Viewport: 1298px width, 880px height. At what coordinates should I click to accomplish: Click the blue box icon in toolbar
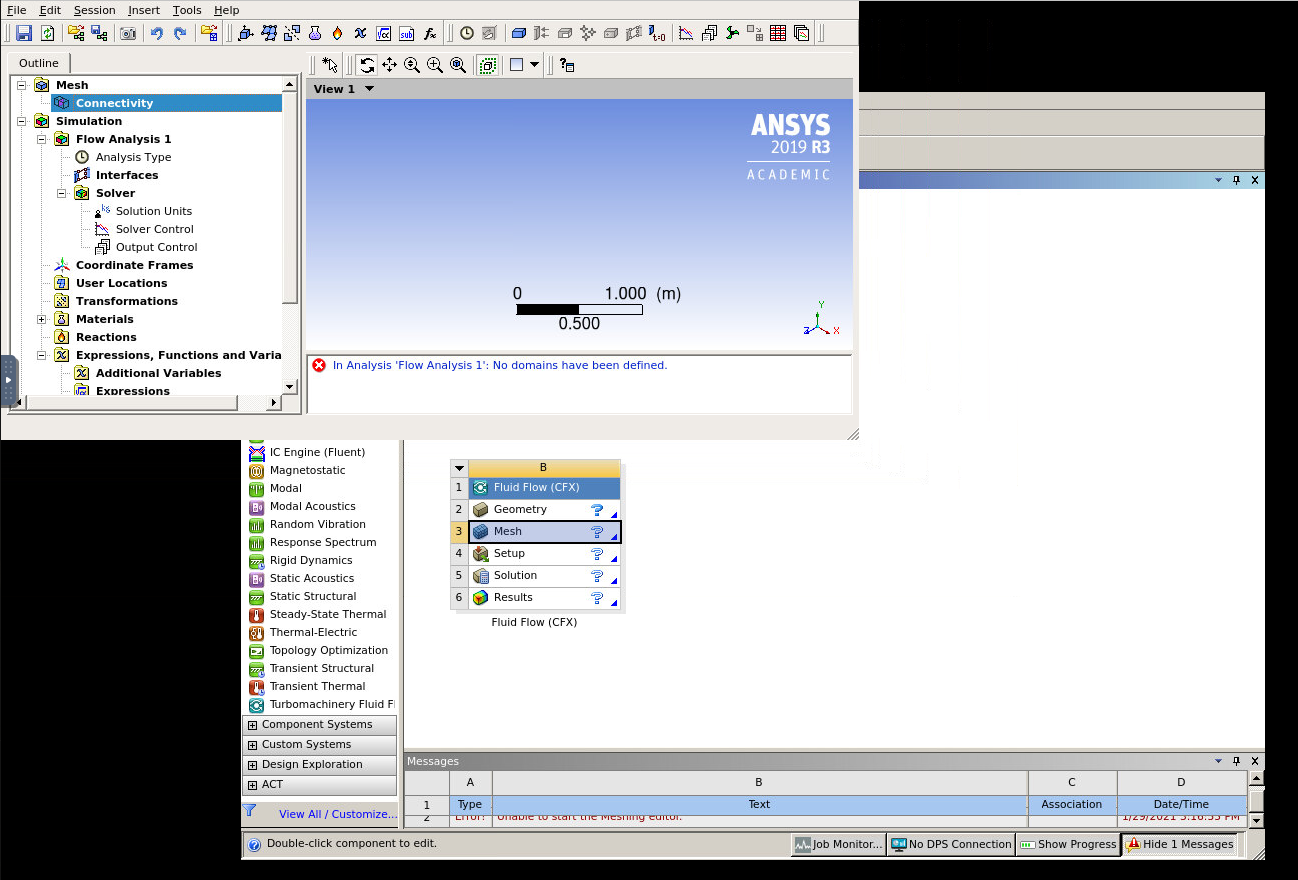click(x=519, y=33)
